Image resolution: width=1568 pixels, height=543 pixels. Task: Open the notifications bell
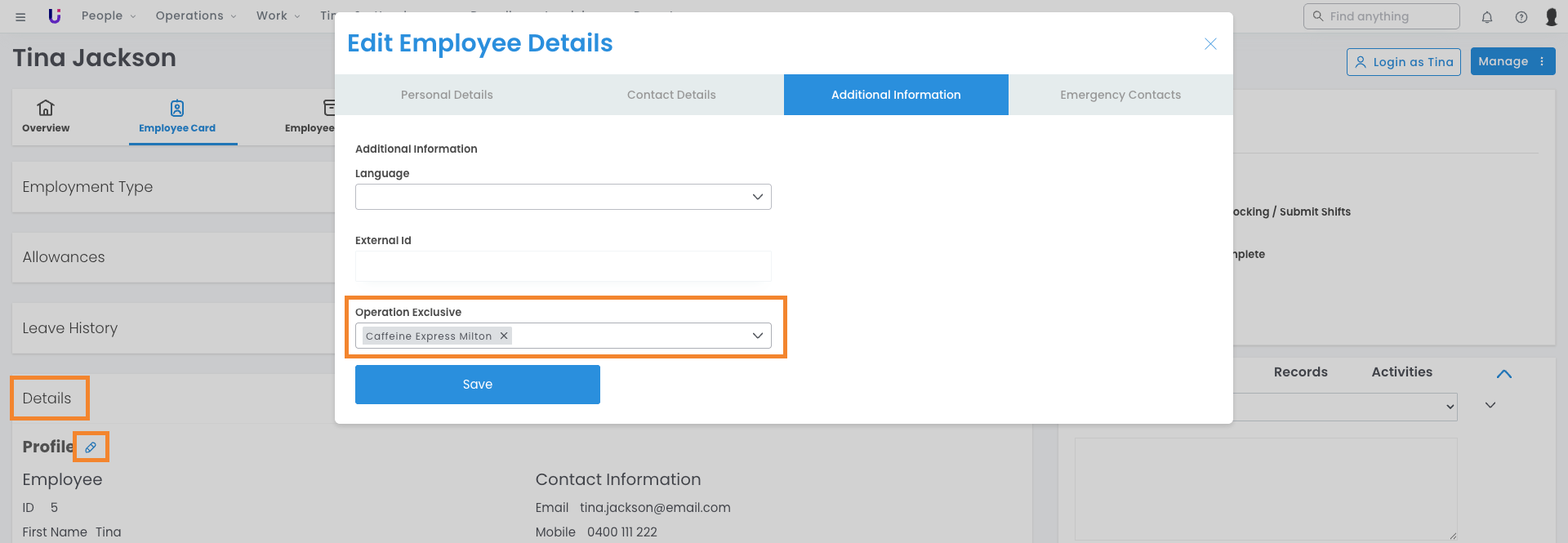coord(1487,17)
